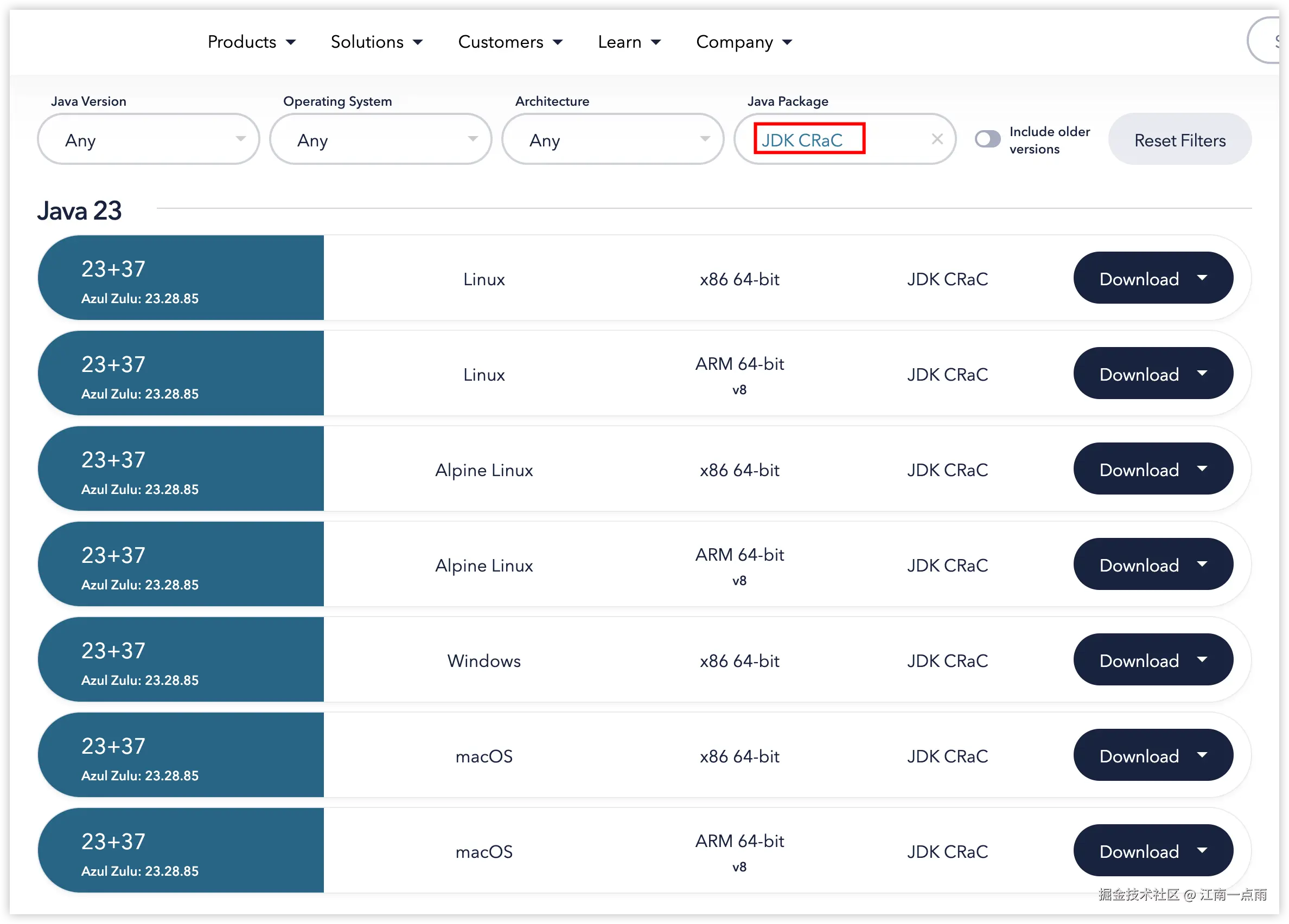Screen dimensions: 1289x924
Task: Expand the Learn menu arrow
Action: 656,43
